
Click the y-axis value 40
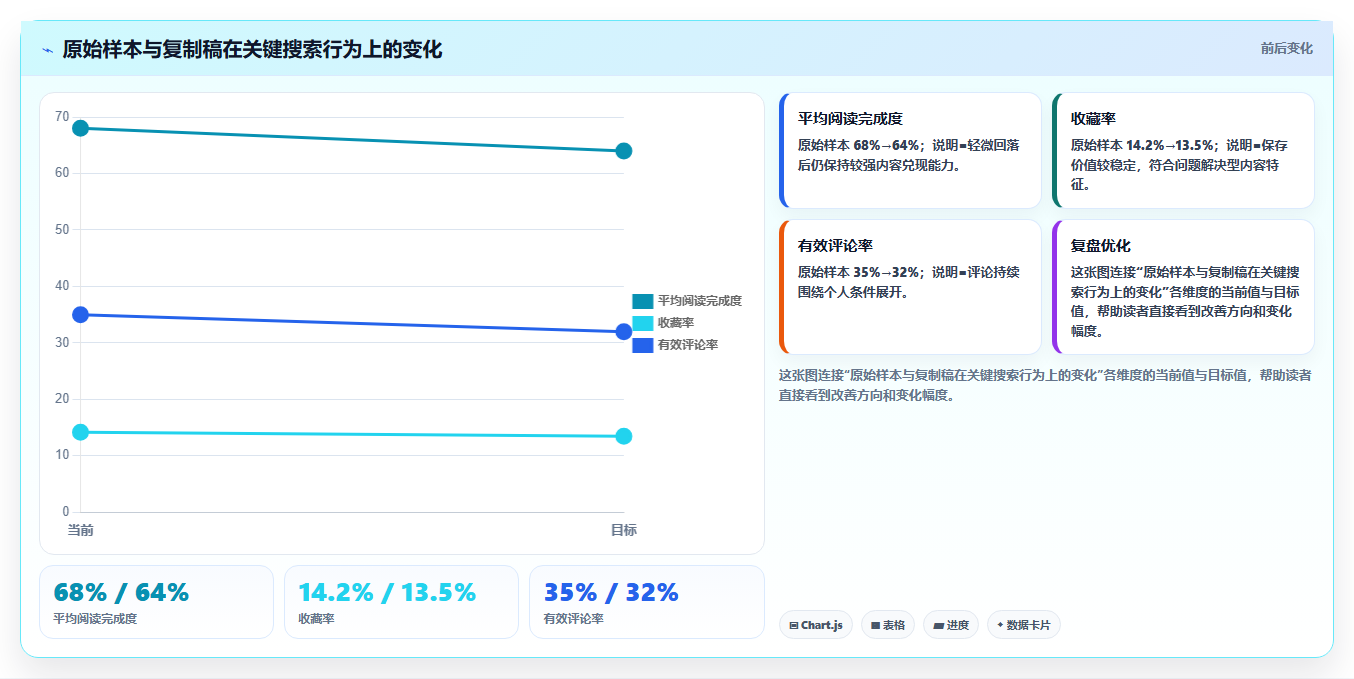[62, 286]
